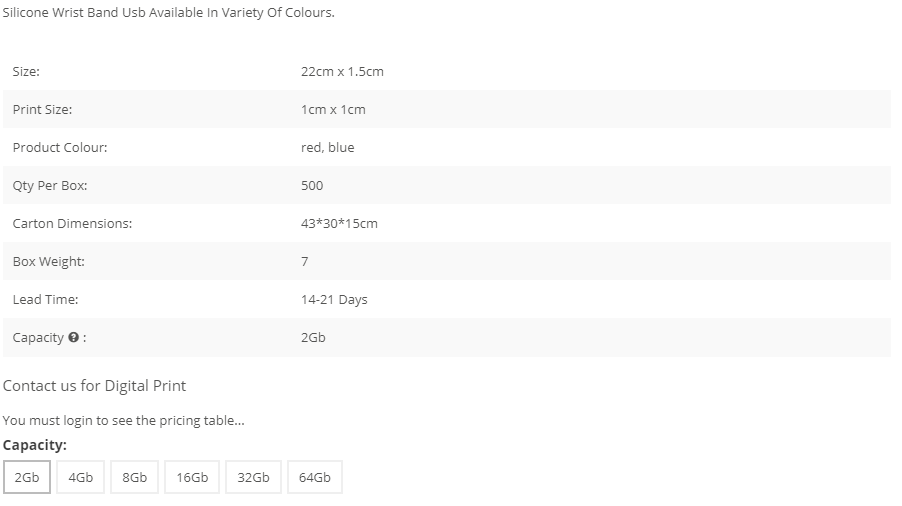Screen dimensions: 902x506
Task: Click the bold Capacity: label
Action: point(35,445)
